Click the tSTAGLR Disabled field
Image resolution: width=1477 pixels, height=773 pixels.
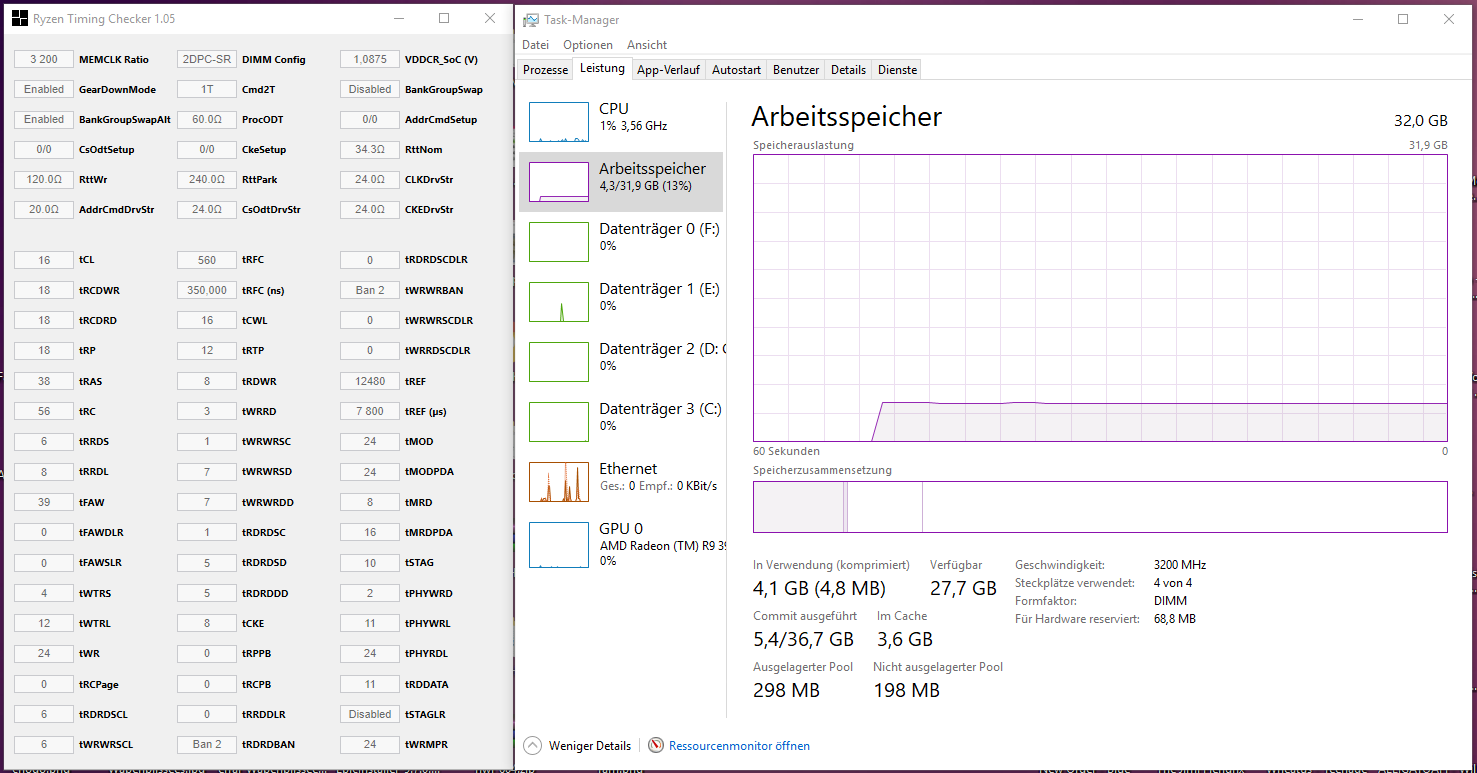point(370,714)
